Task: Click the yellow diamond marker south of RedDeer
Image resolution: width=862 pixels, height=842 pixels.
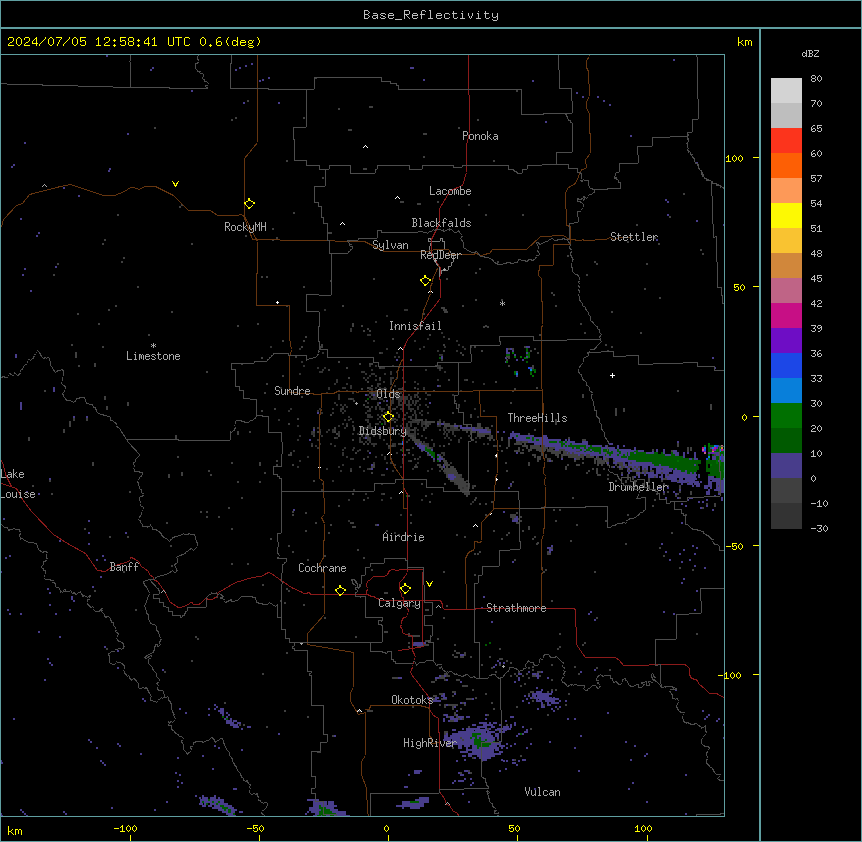Action: coord(425,281)
